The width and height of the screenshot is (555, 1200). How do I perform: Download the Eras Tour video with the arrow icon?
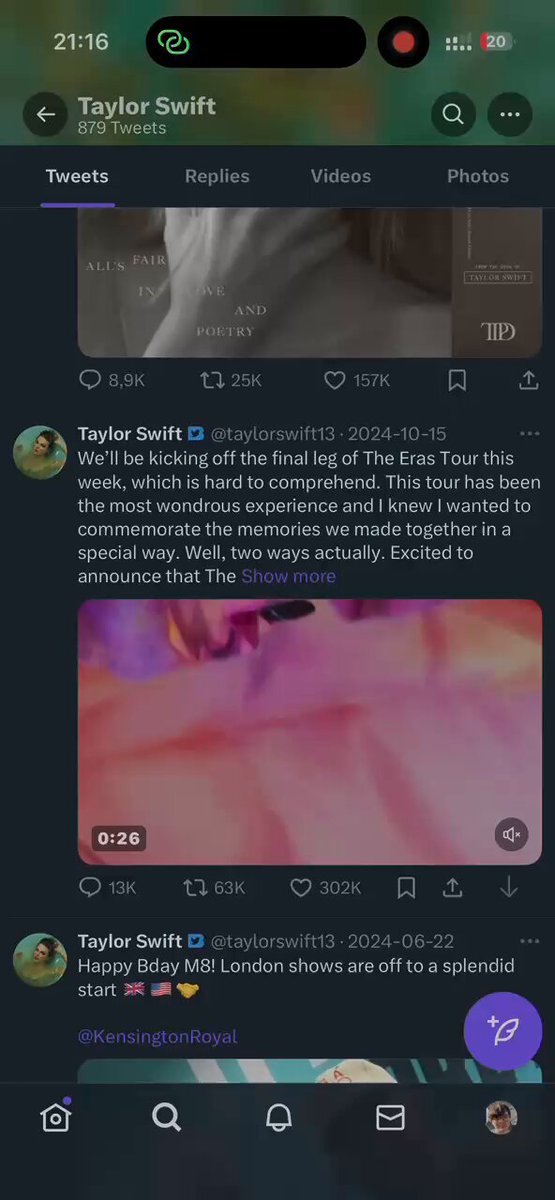point(508,888)
